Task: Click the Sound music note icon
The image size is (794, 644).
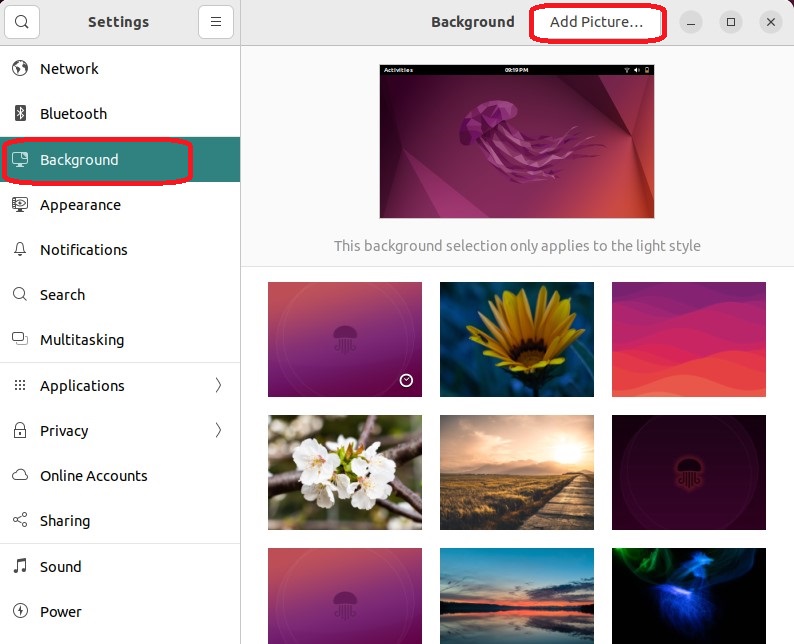Action: (20, 567)
